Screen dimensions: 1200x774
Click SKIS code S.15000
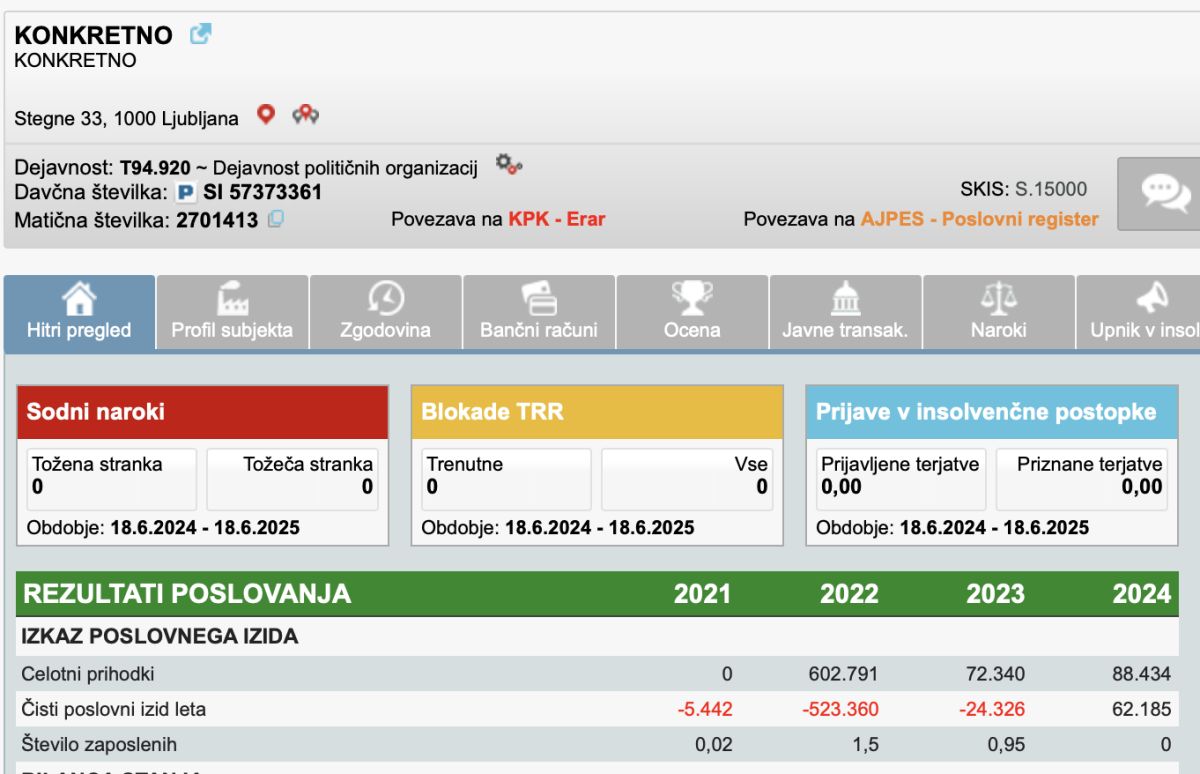[x=1051, y=189]
